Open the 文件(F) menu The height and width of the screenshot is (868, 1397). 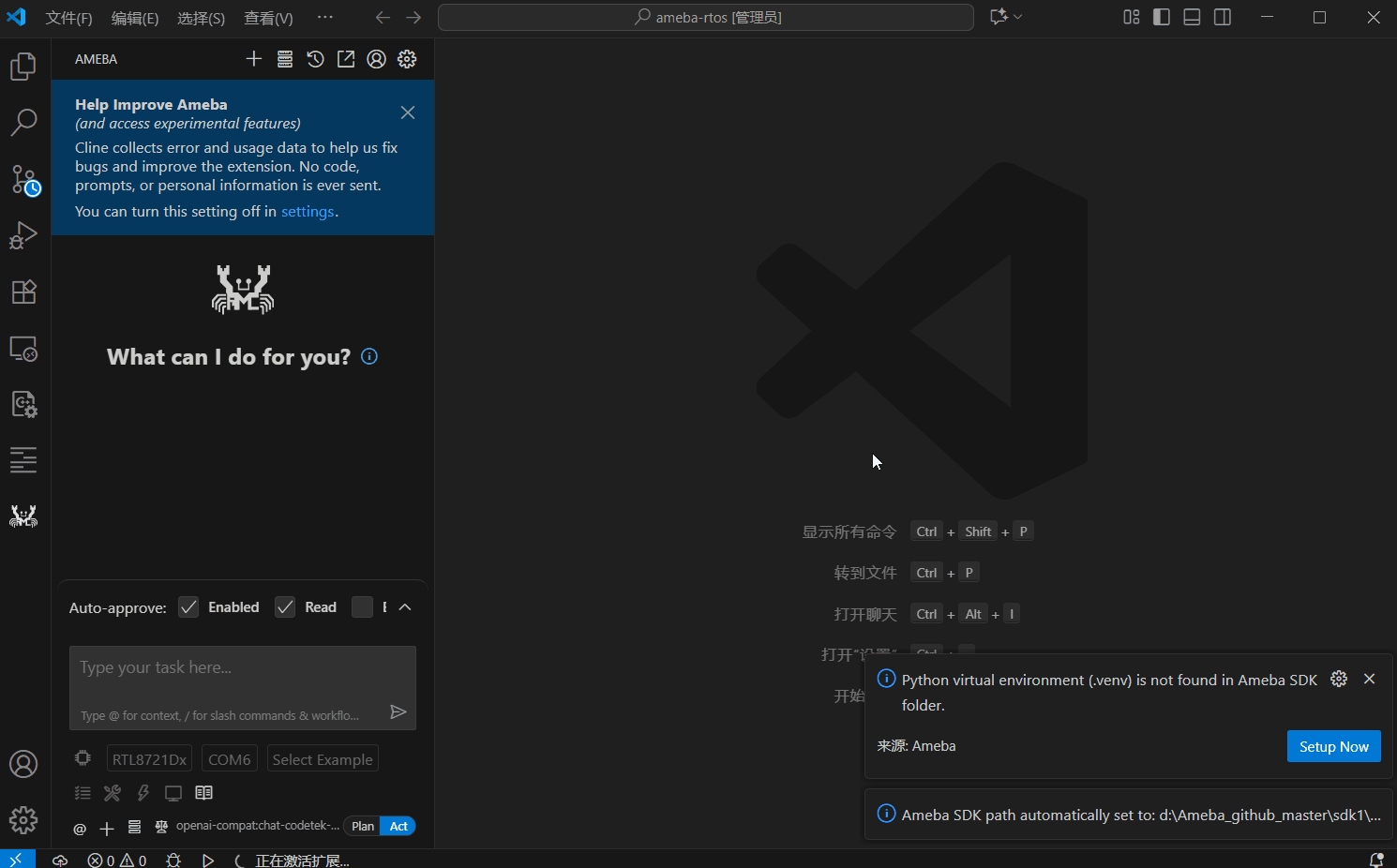[68, 18]
